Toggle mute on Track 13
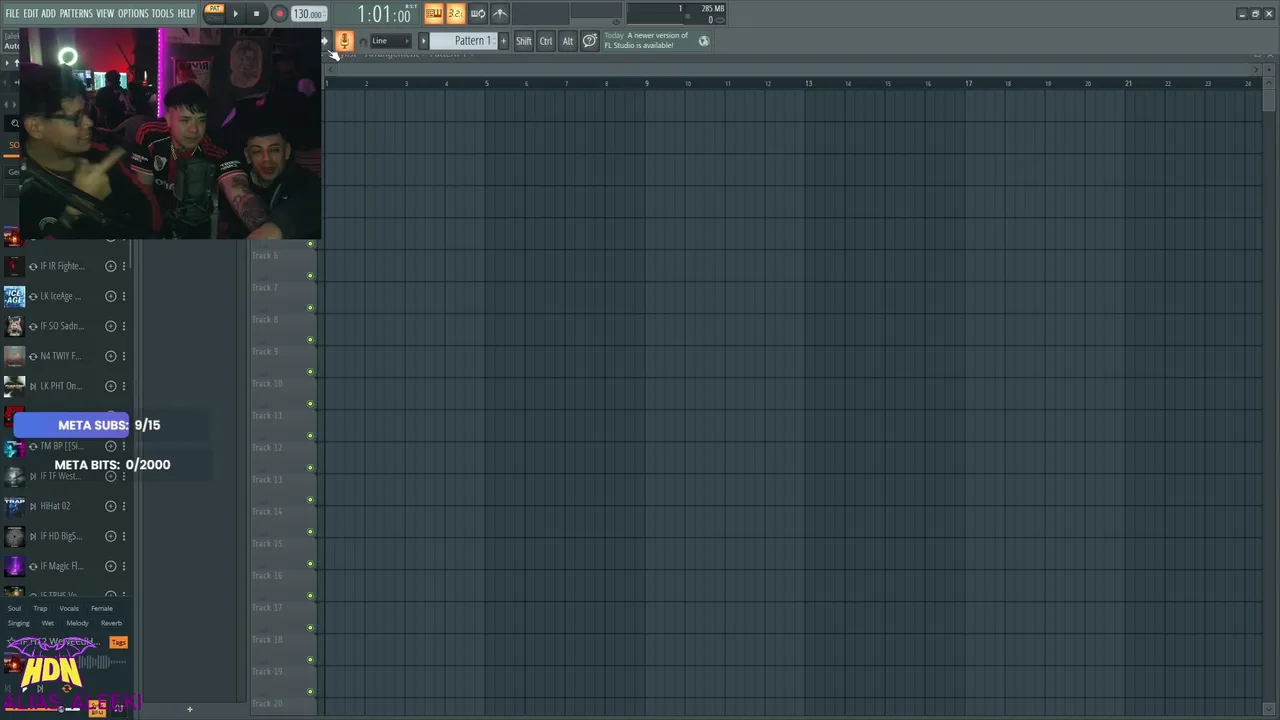 [310, 500]
